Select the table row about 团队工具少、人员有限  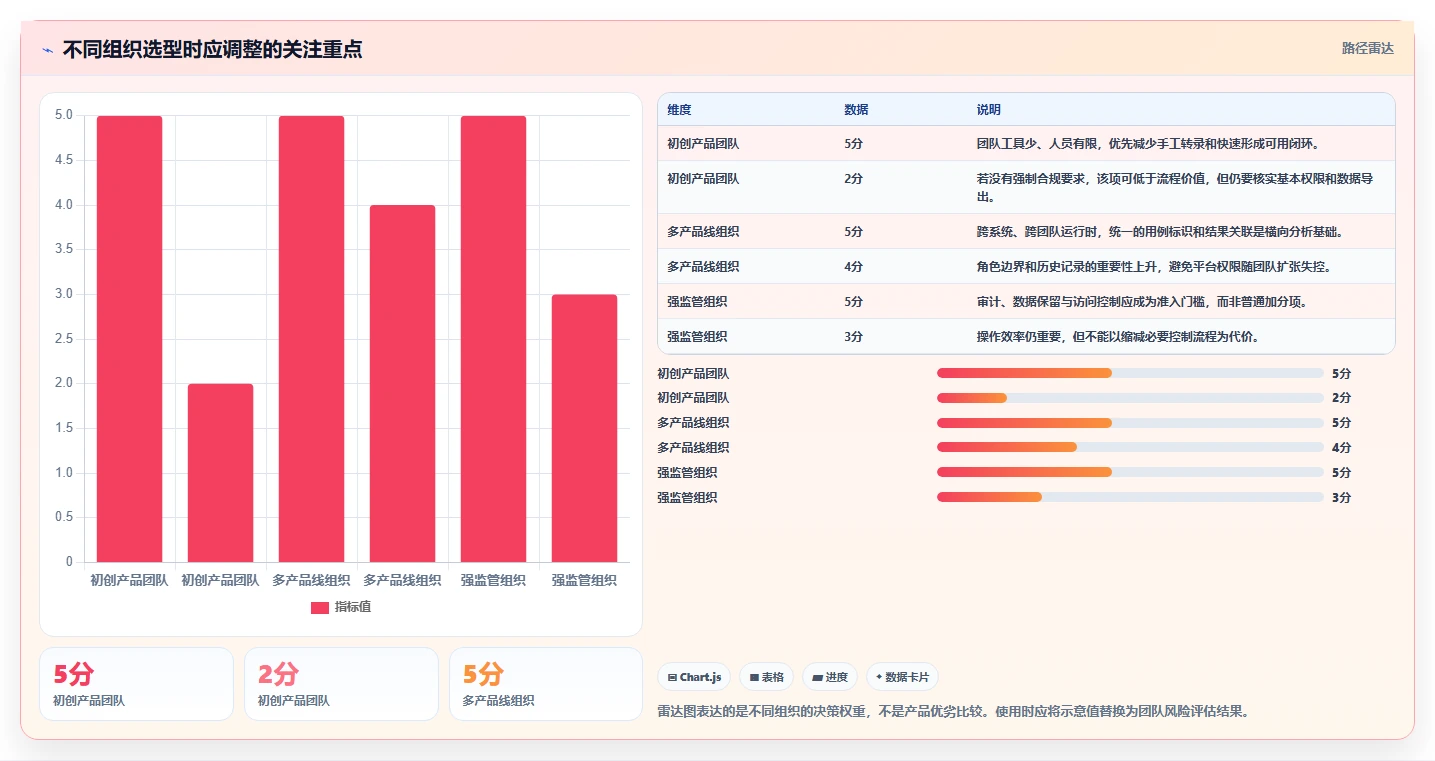click(x=1026, y=144)
